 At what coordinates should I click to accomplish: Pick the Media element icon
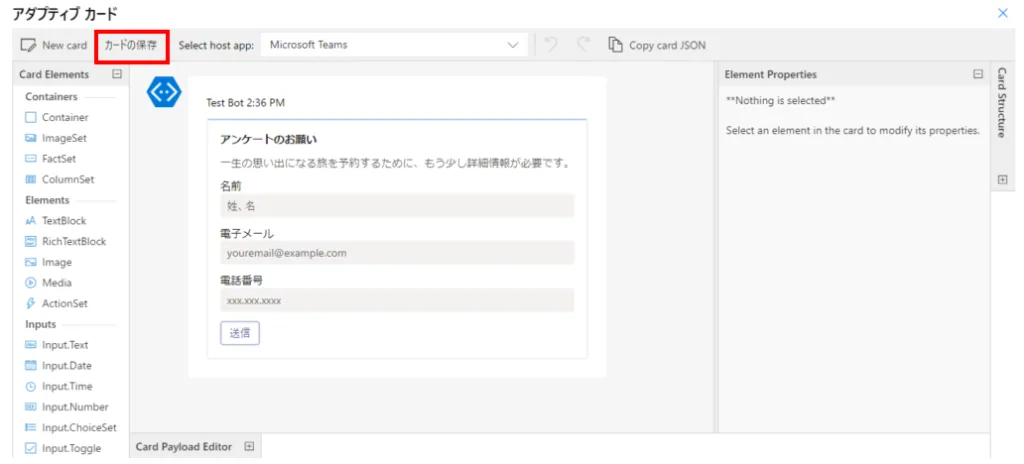tap(31, 283)
